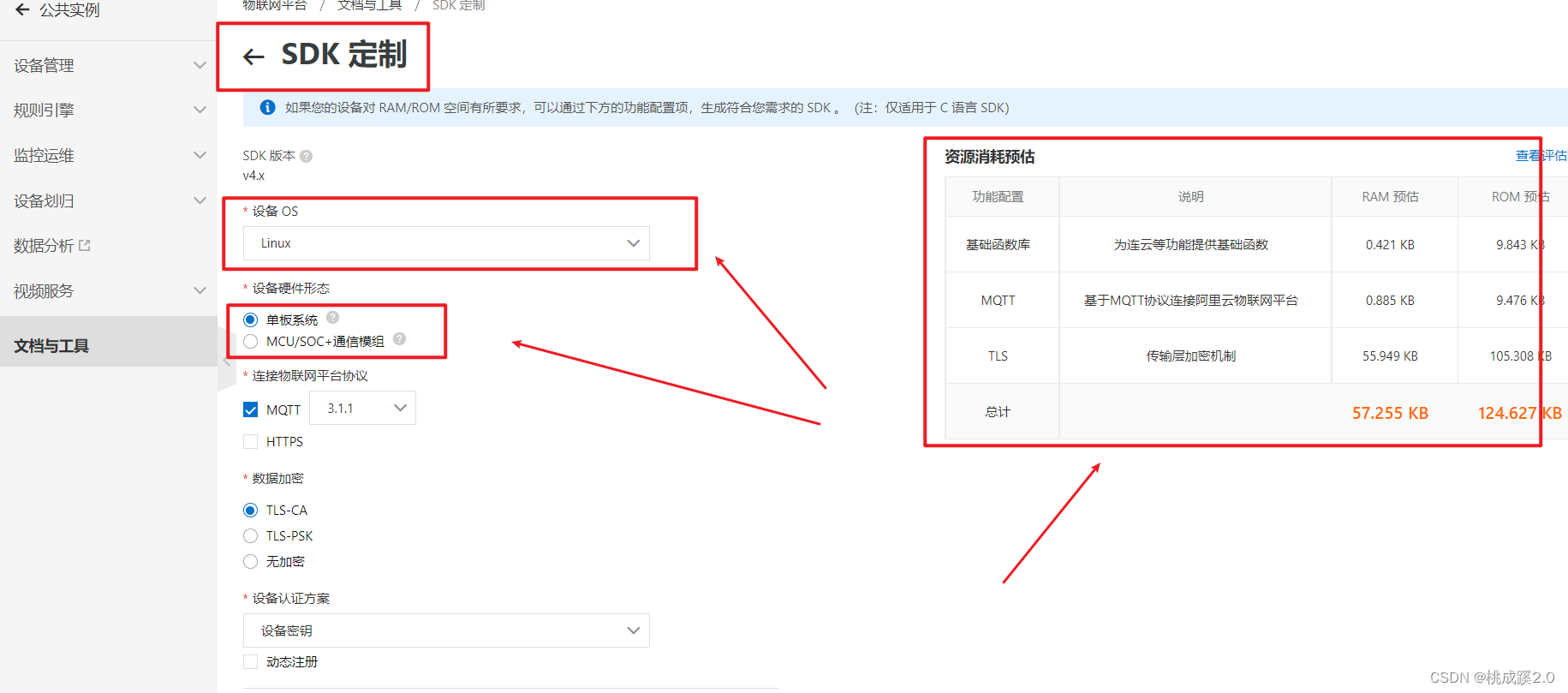Expand the 视频服务 sidebar menu
1568x693 pixels.
coord(109,290)
